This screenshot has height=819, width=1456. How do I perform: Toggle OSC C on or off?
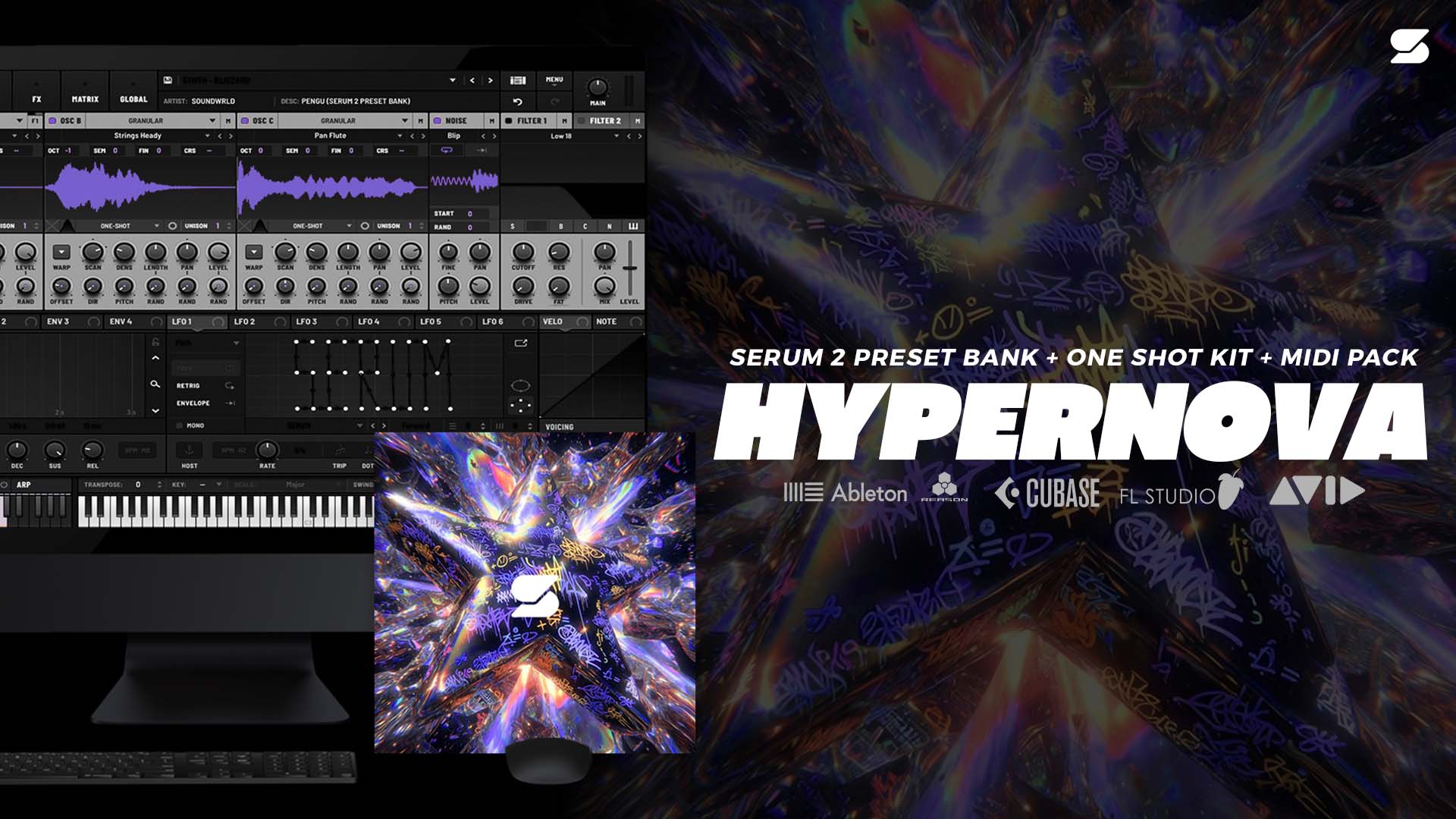245,121
